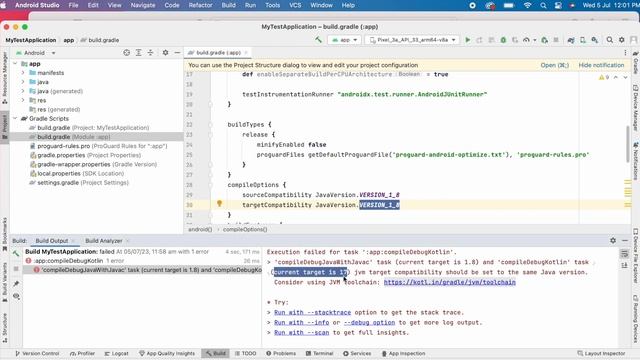Viewport: 640px width, 360px height.
Task: Click the Expand All icon in the Project panel
Action: (x=139, y=53)
